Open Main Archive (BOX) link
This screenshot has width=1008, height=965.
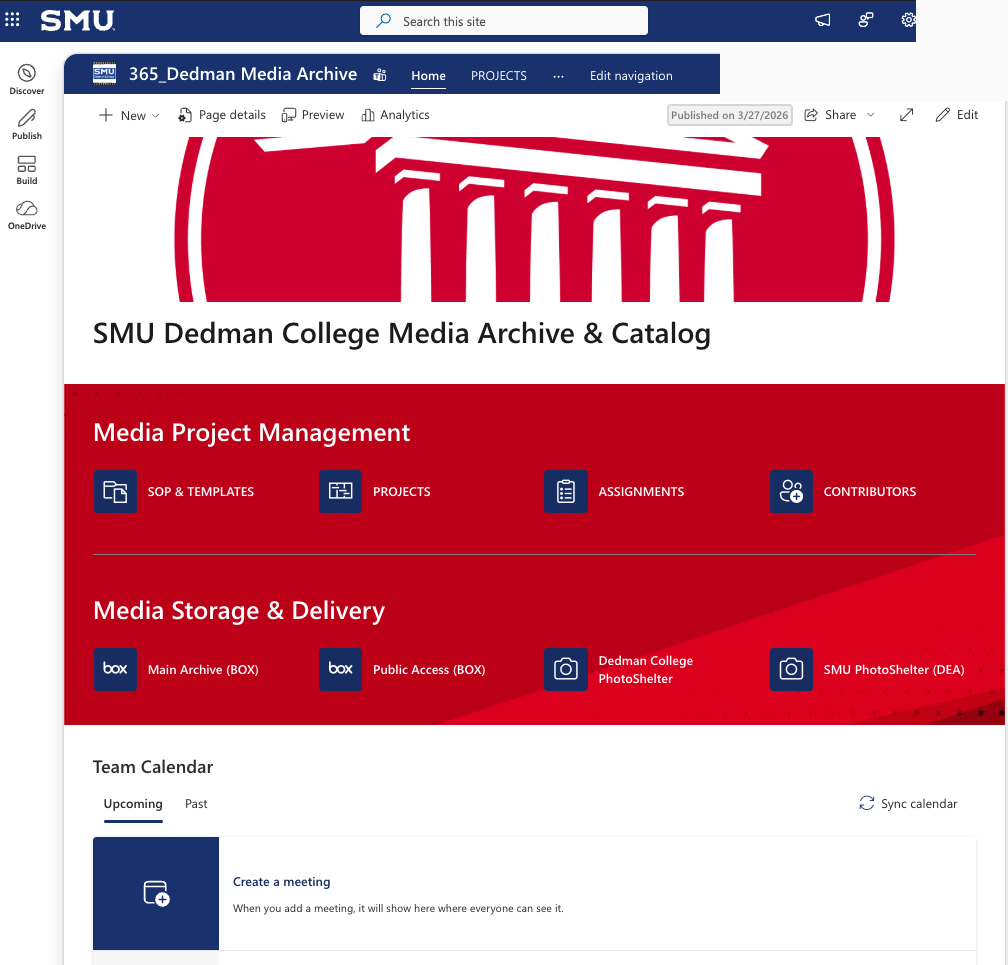tap(203, 670)
